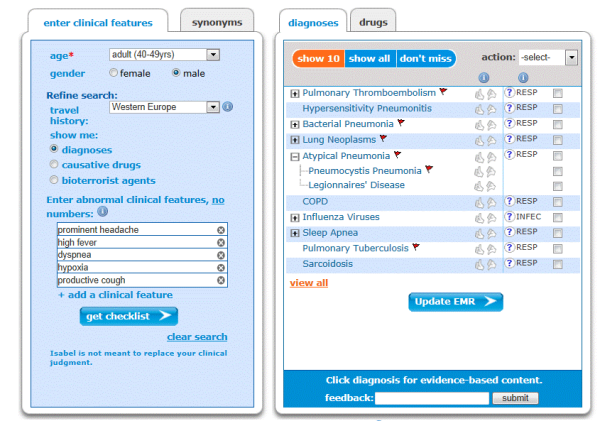Click the thumbs-up icon for Pulmonary Thromboembolism

[479, 94]
